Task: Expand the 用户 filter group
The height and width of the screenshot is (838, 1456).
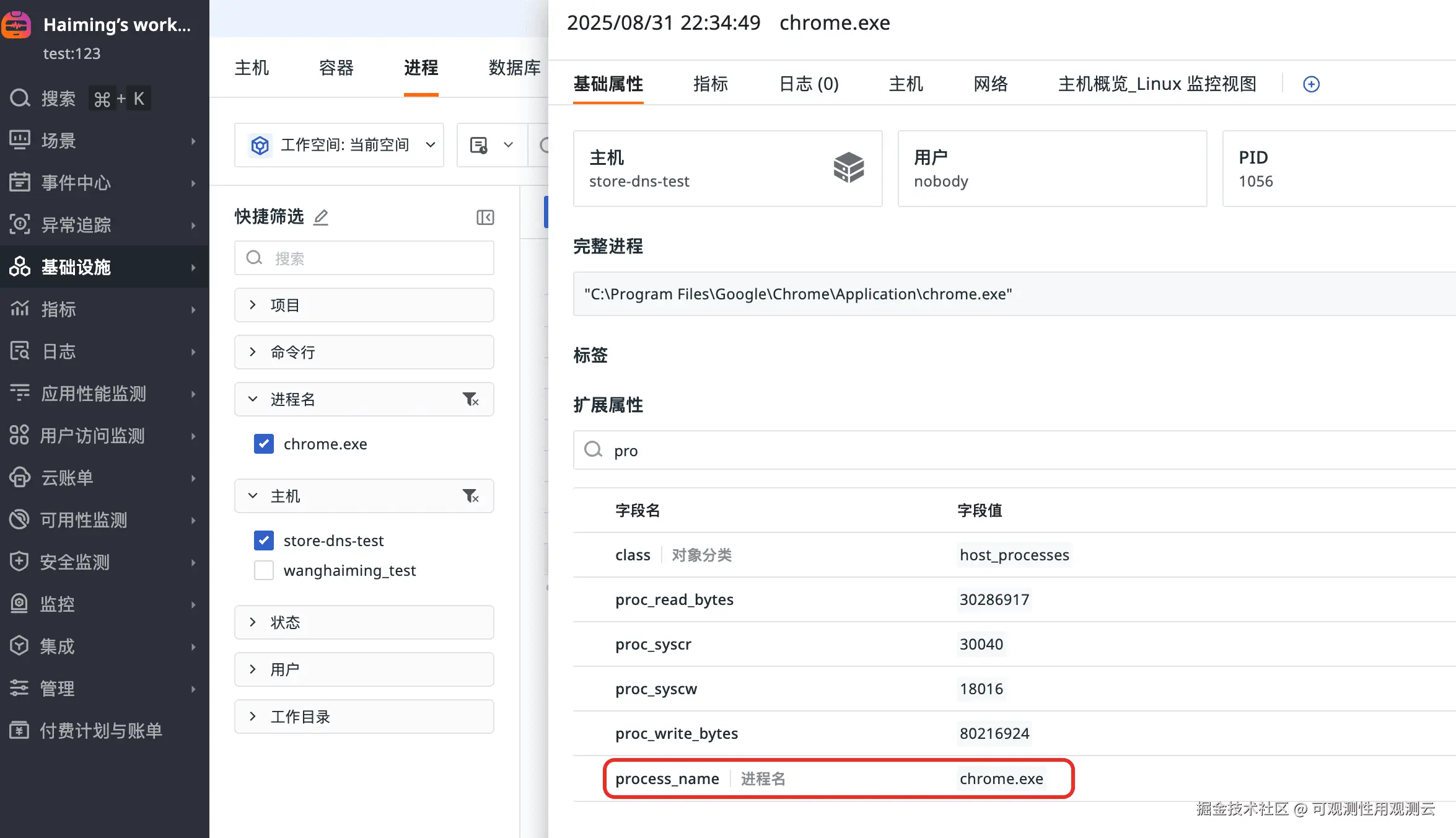Action: [x=364, y=669]
